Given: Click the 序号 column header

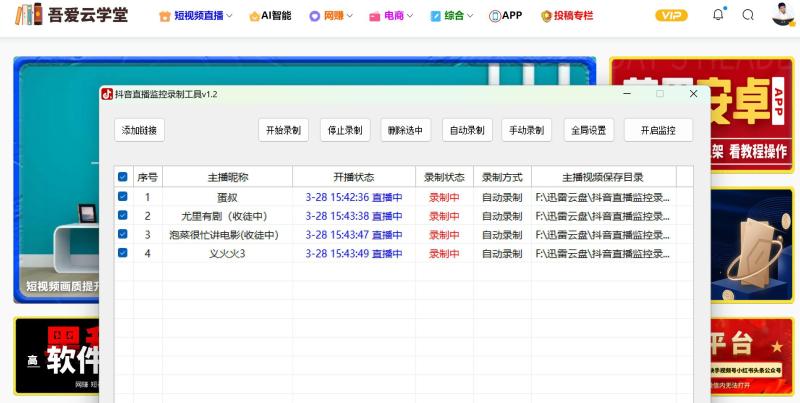Looking at the screenshot, I should coord(148,177).
